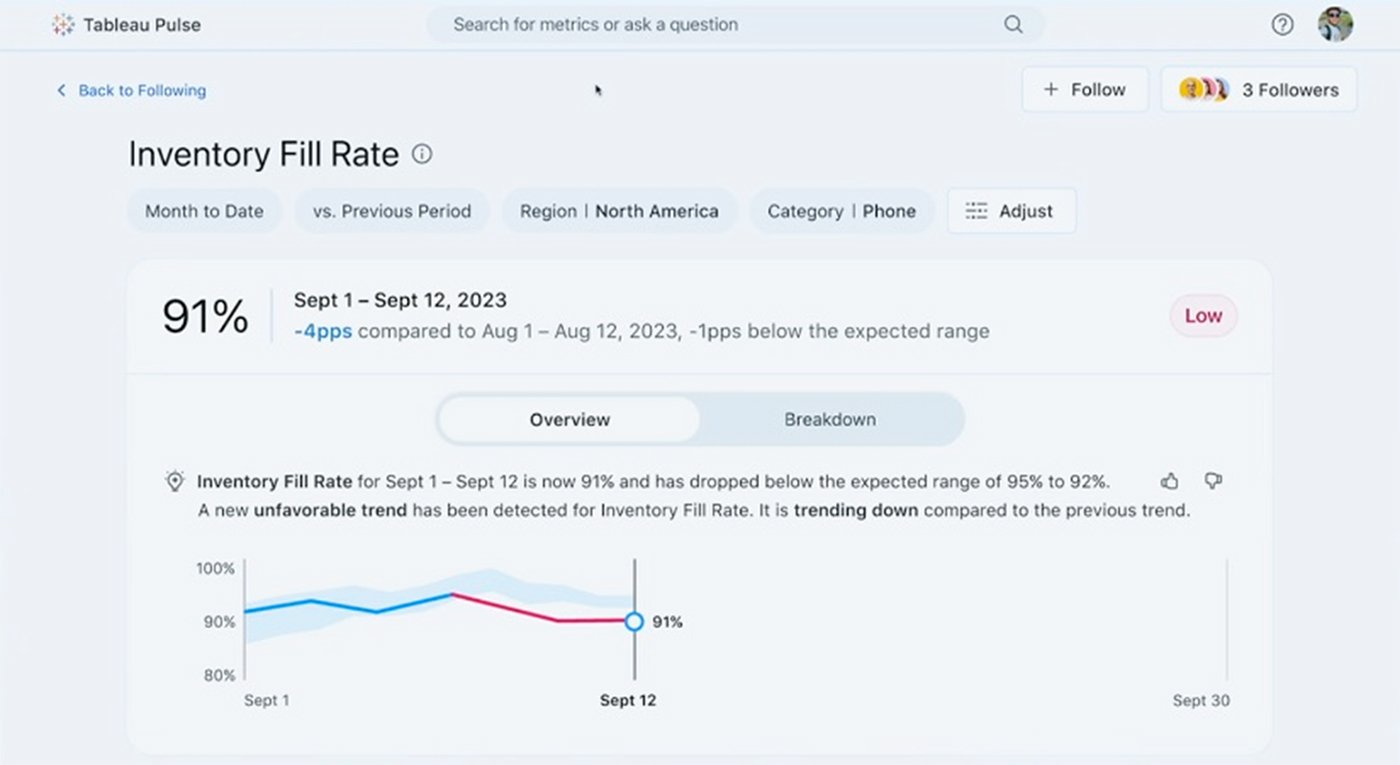Click the search for metrics field
This screenshot has height=765, width=1400.
tap(736, 25)
